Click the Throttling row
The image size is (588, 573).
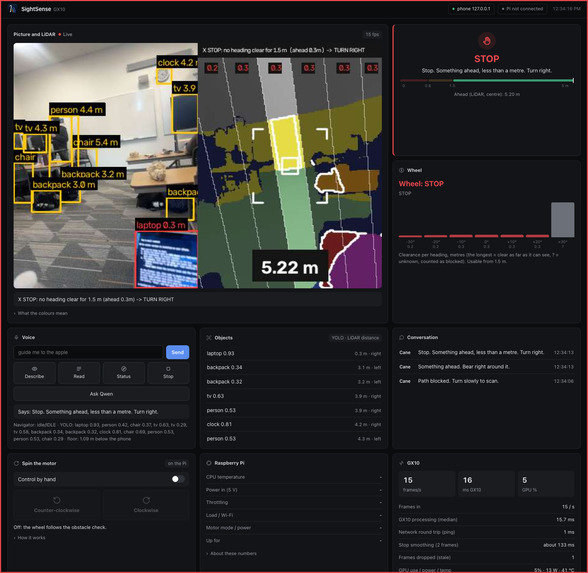tap(294, 502)
